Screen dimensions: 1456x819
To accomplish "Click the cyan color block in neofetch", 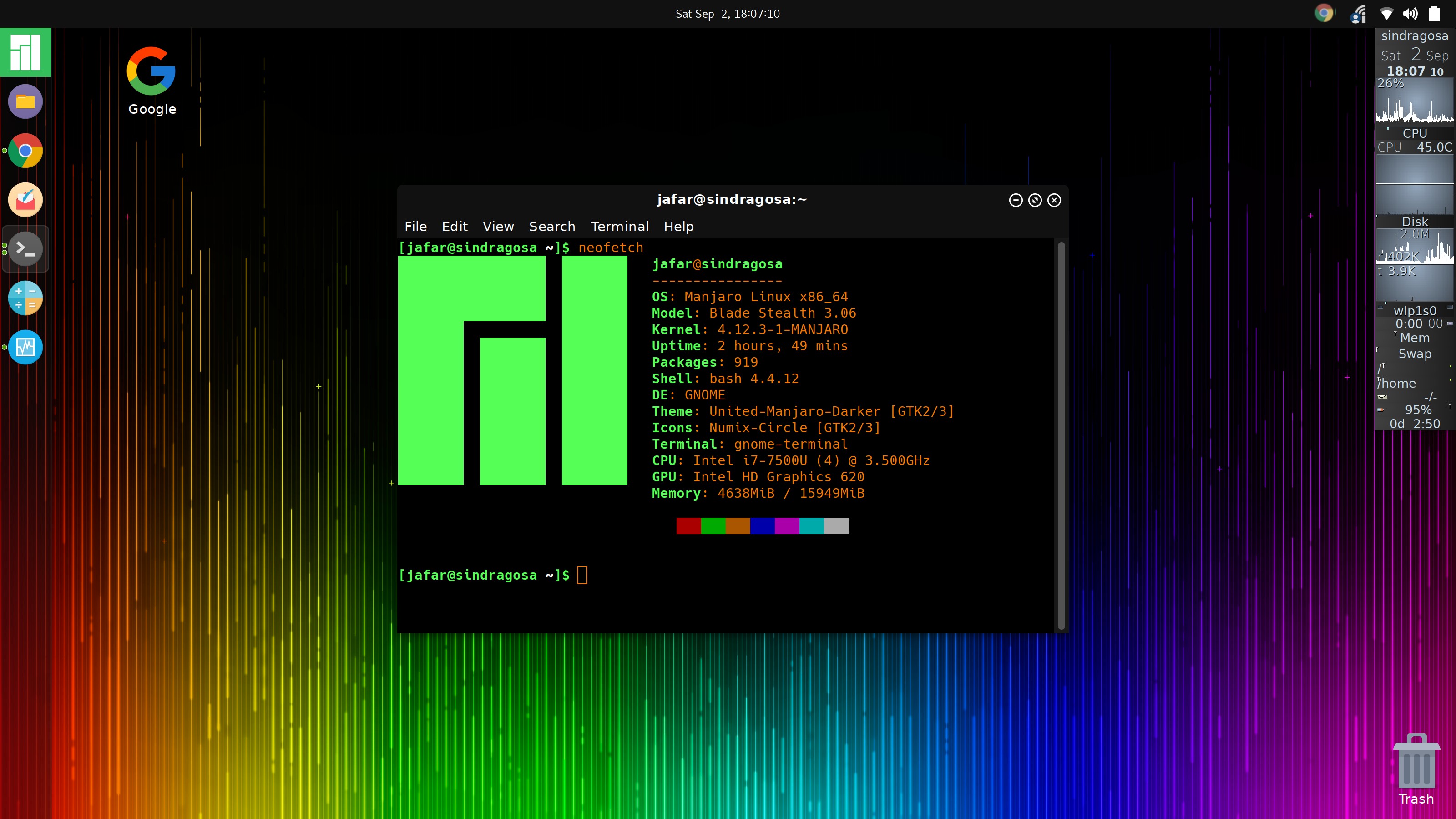I will click(811, 526).
